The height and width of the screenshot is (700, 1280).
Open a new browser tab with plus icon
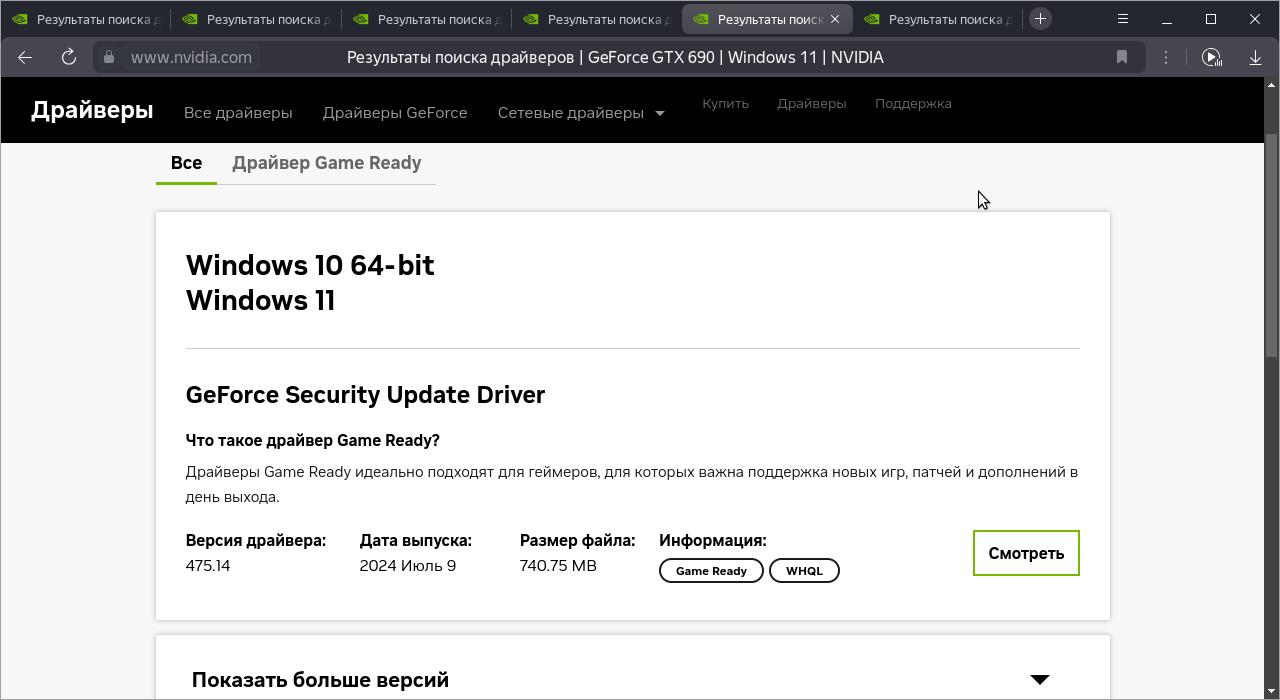tap(1040, 19)
